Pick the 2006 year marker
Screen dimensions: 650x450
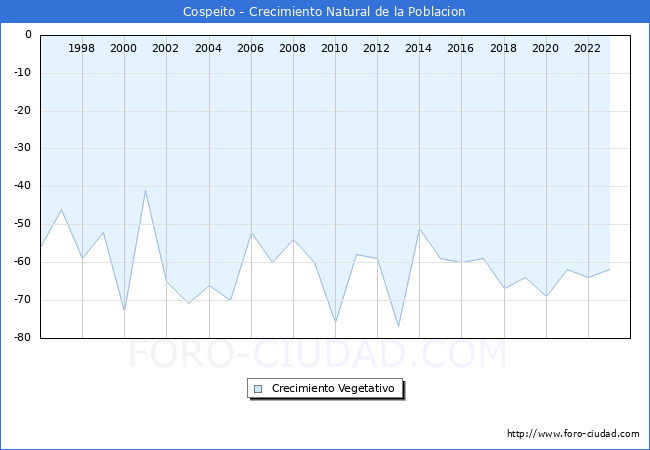click(250, 48)
